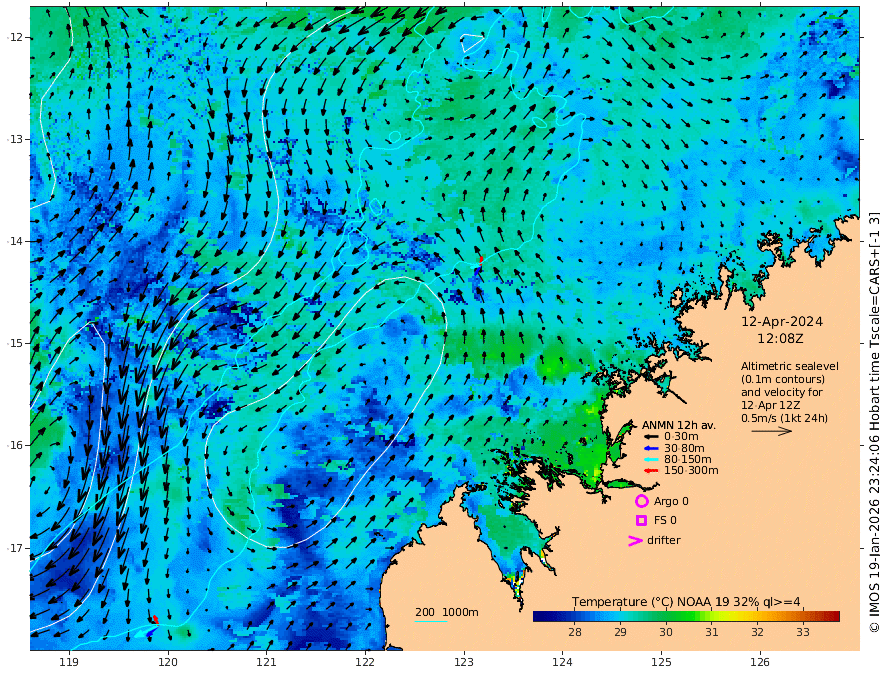Click the temperature color bar

pyautogui.click(x=686, y=616)
